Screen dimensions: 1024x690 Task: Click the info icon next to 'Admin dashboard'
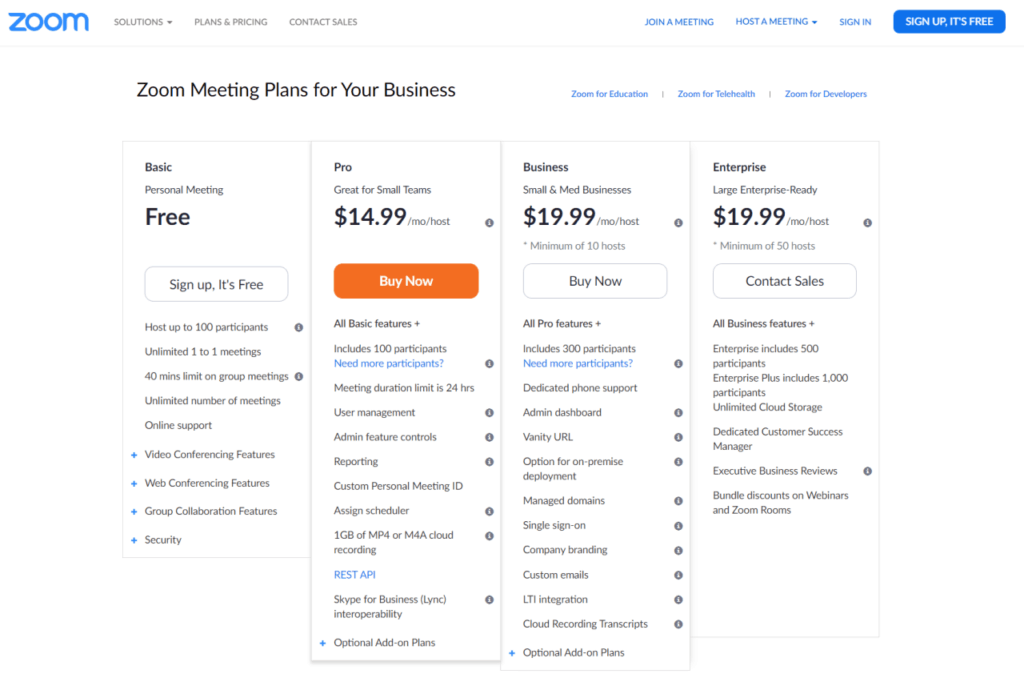[x=678, y=412]
